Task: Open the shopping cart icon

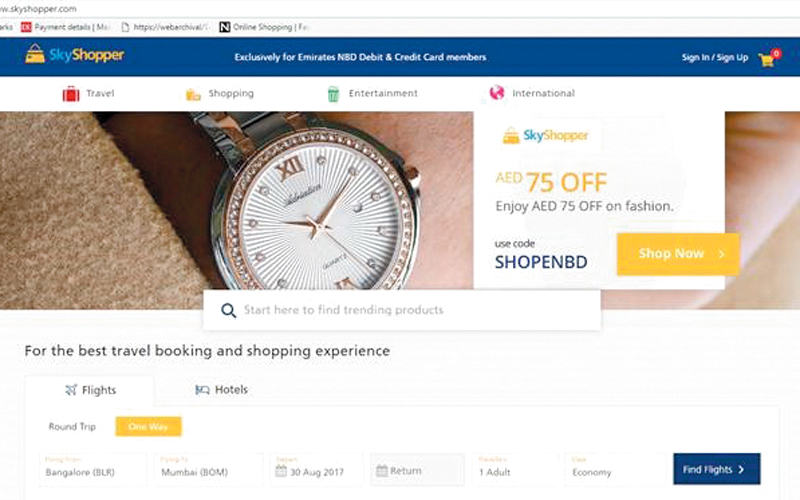Action: click(x=768, y=58)
